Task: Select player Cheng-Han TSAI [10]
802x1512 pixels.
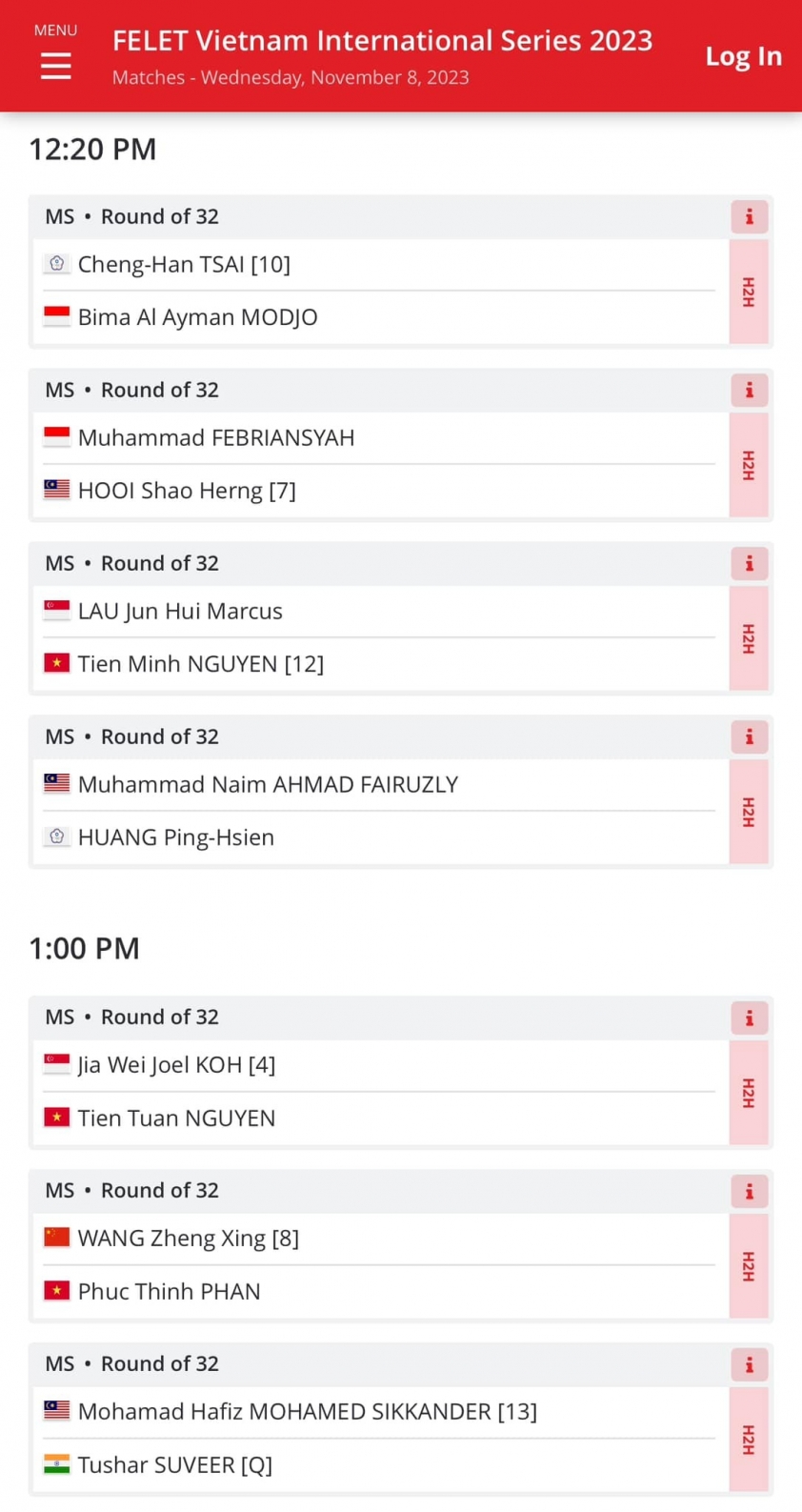Action: coord(184,264)
